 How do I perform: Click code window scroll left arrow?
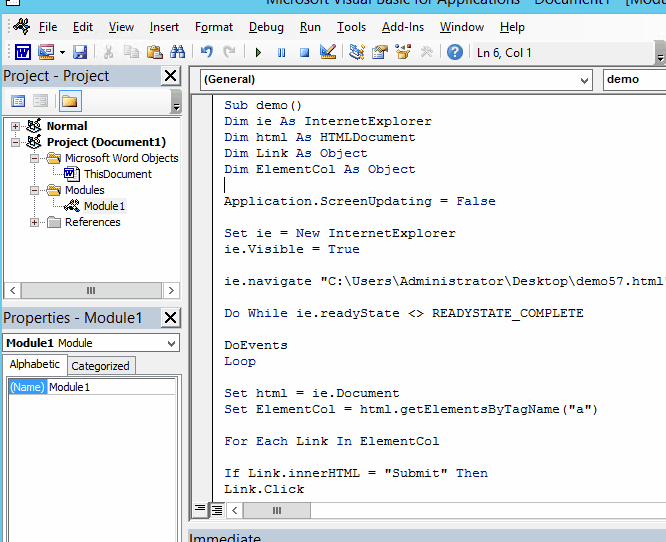pyautogui.click(x=235, y=510)
